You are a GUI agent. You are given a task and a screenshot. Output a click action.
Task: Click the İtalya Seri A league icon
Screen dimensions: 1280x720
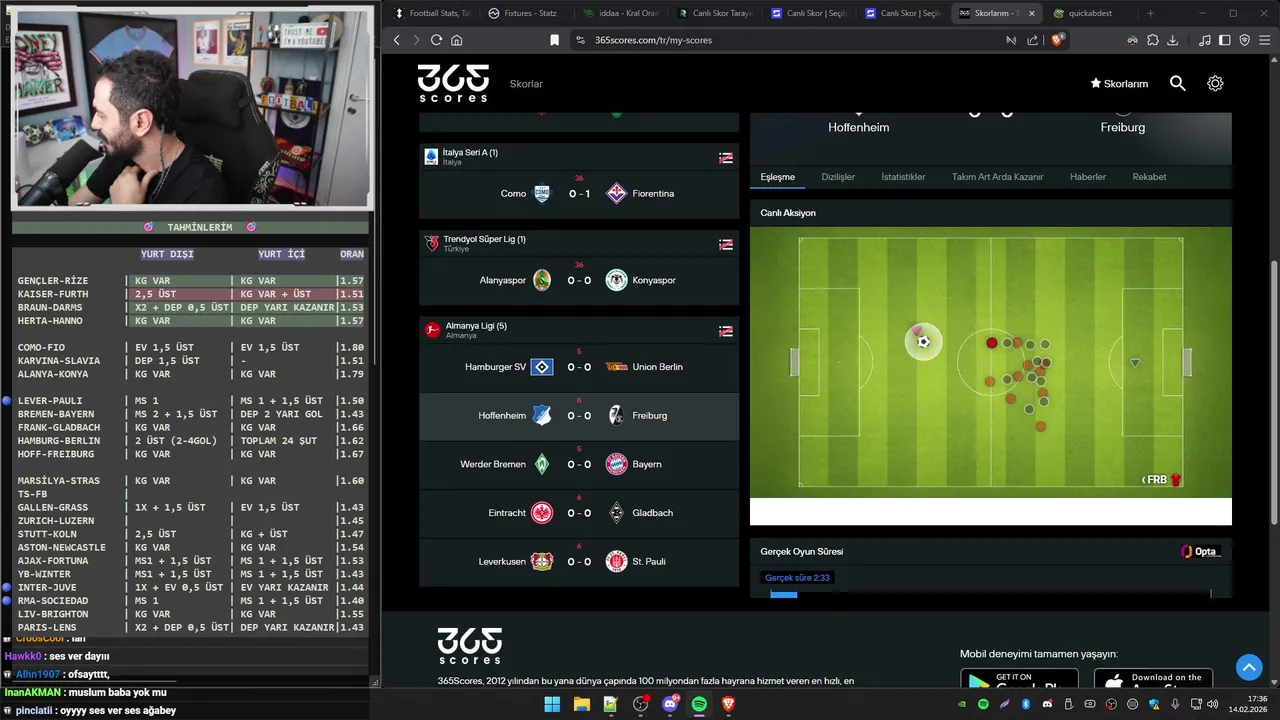point(431,156)
